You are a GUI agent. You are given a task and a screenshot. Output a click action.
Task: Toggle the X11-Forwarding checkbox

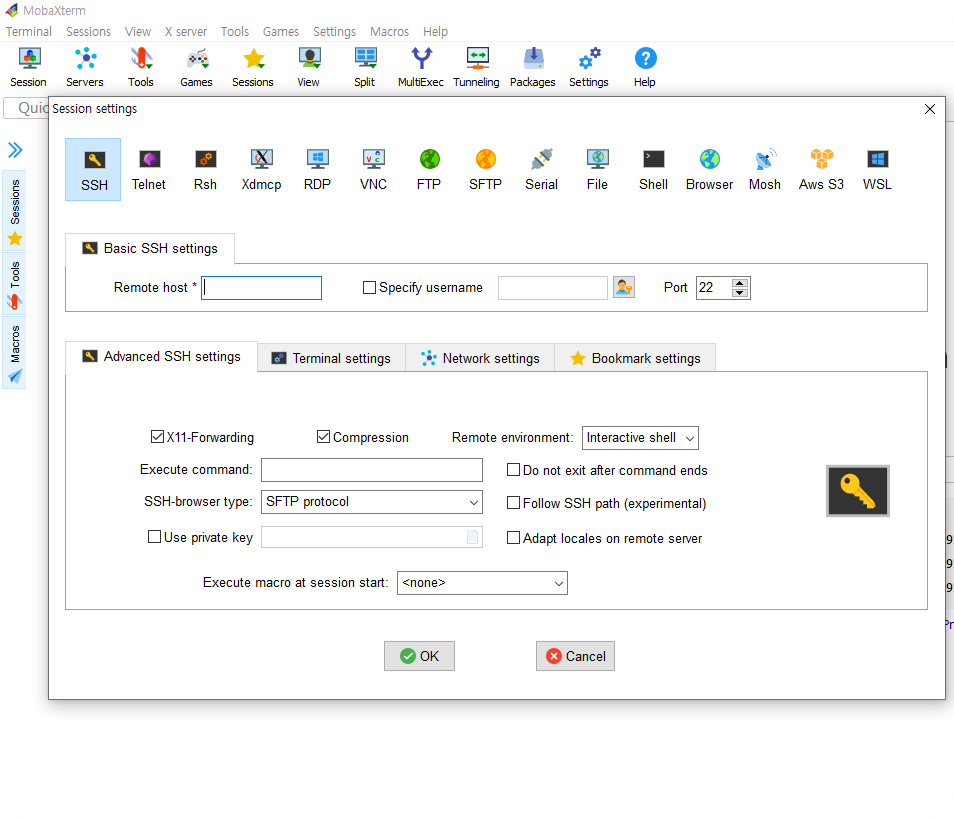coord(157,437)
